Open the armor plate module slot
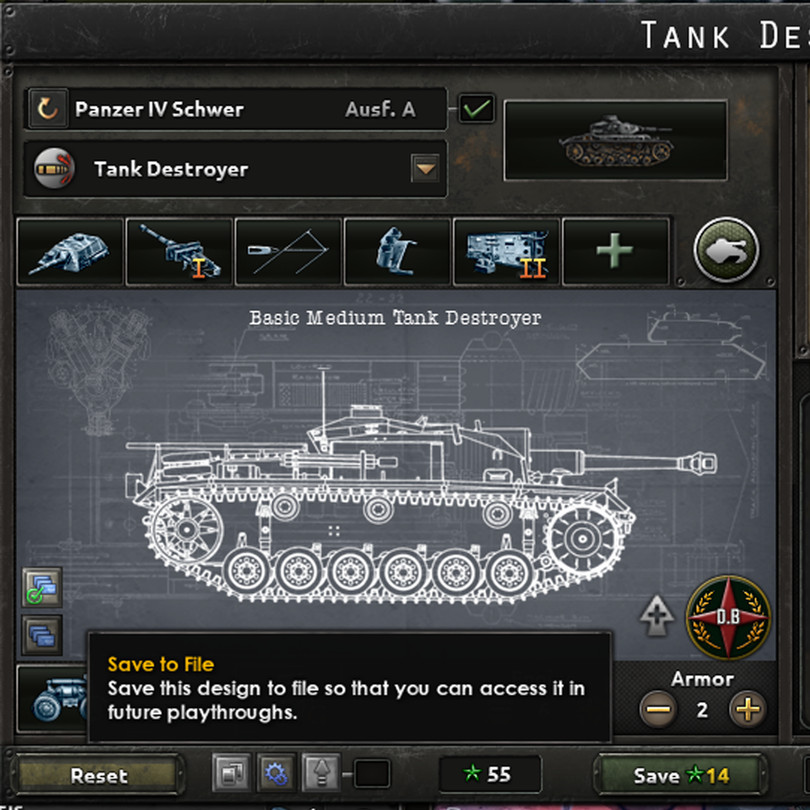 (x=397, y=252)
